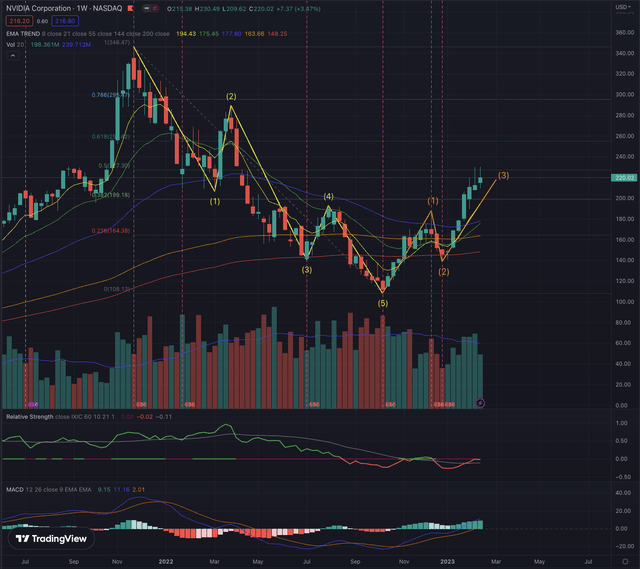Click the 360.00 price axis label

[624, 32]
